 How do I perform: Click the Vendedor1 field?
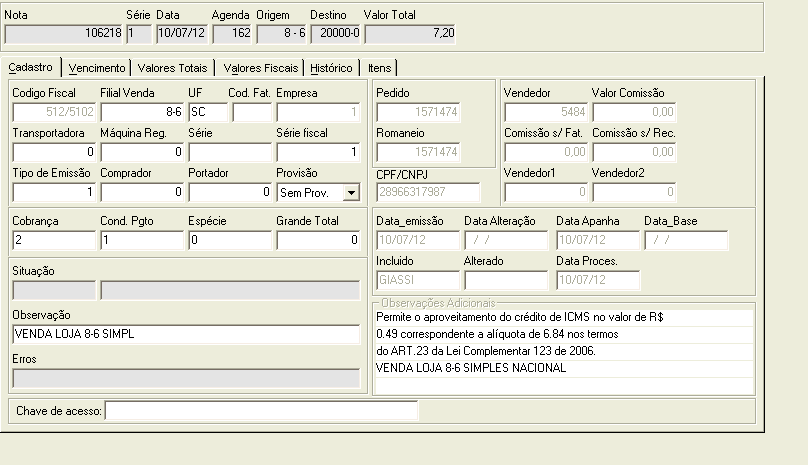(x=546, y=192)
